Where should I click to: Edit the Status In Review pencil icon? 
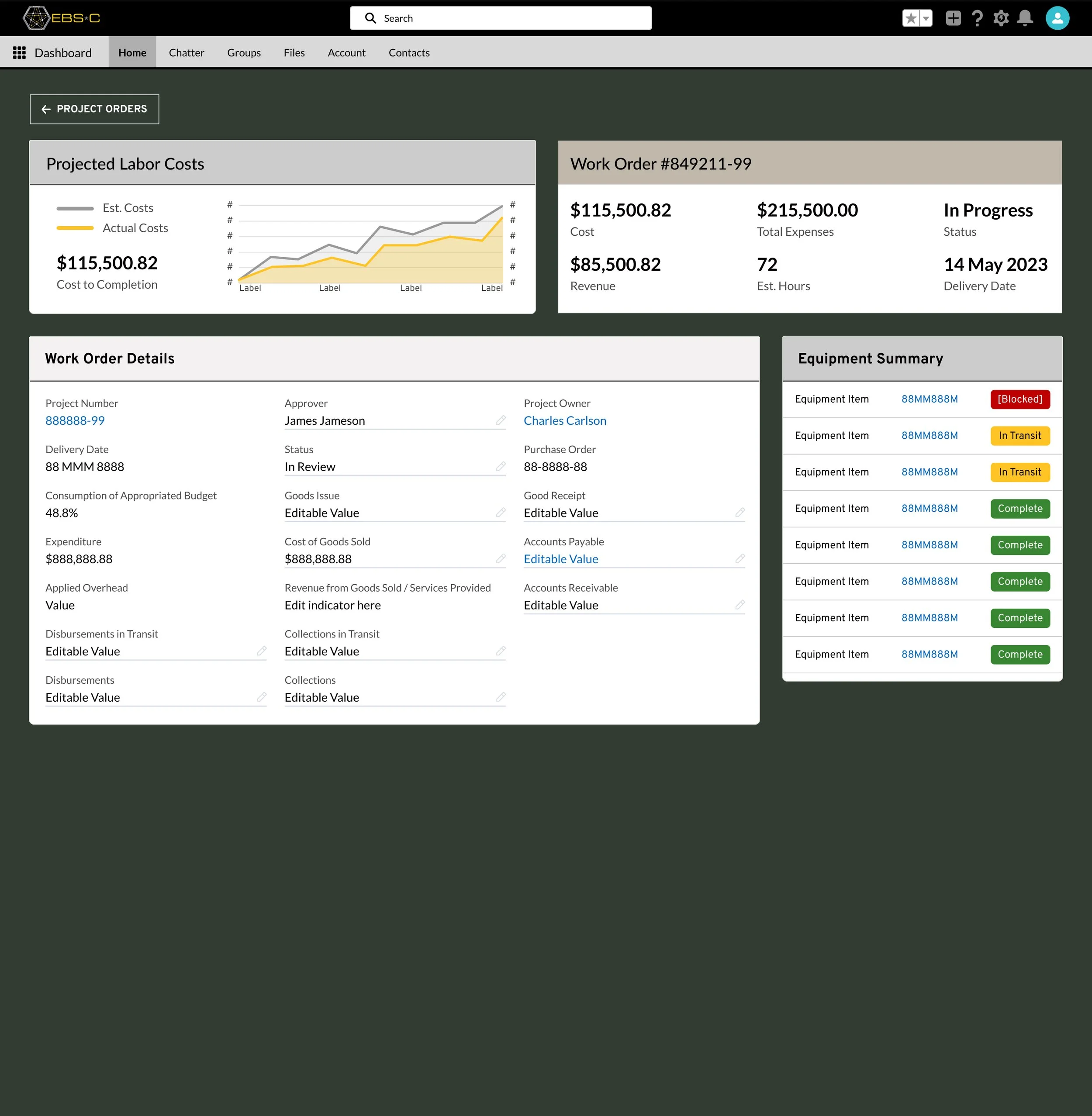click(x=501, y=467)
